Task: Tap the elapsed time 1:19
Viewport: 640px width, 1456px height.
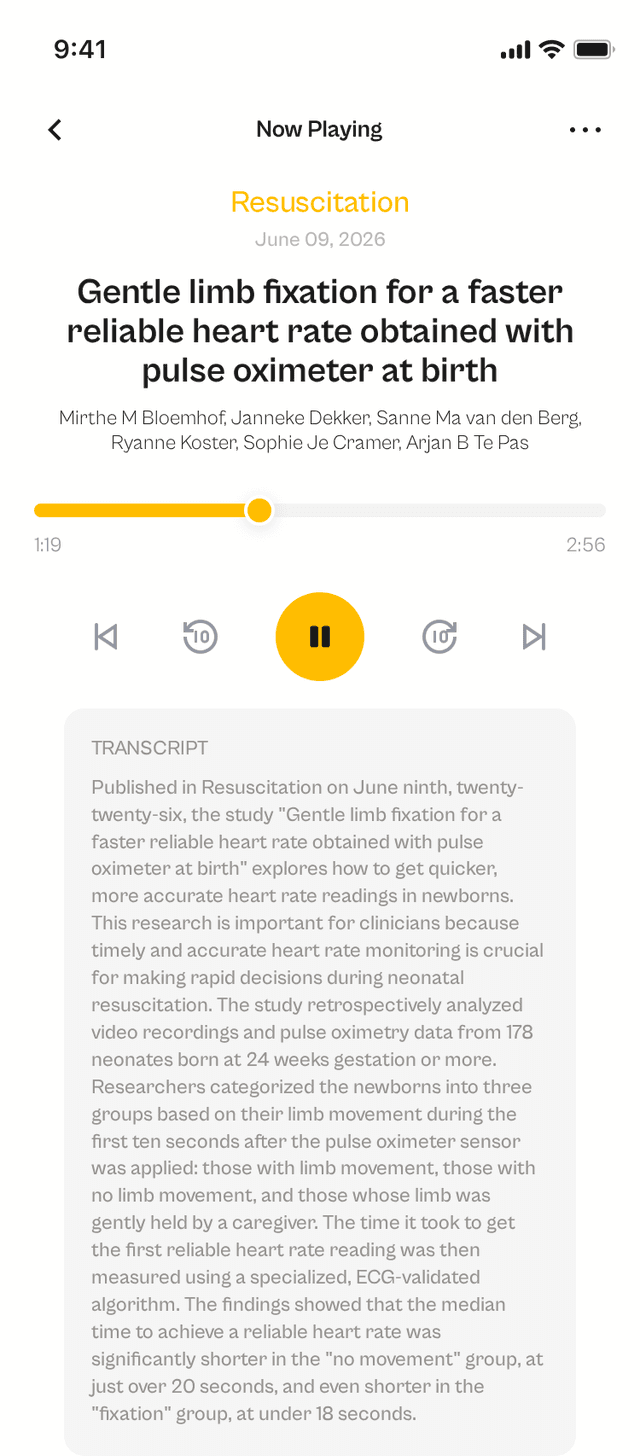Action: [48, 545]
